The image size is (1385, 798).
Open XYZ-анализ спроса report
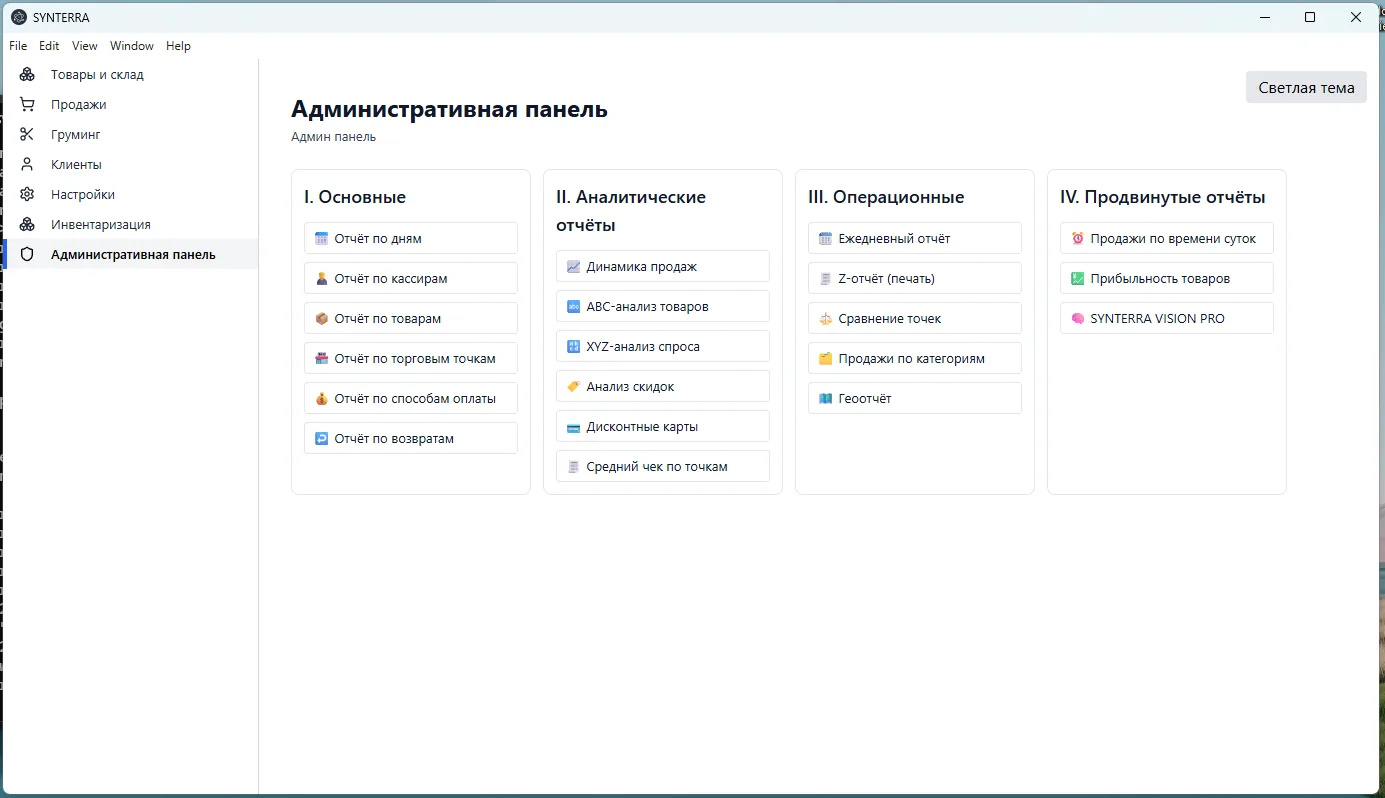click(x=663, y=346)
